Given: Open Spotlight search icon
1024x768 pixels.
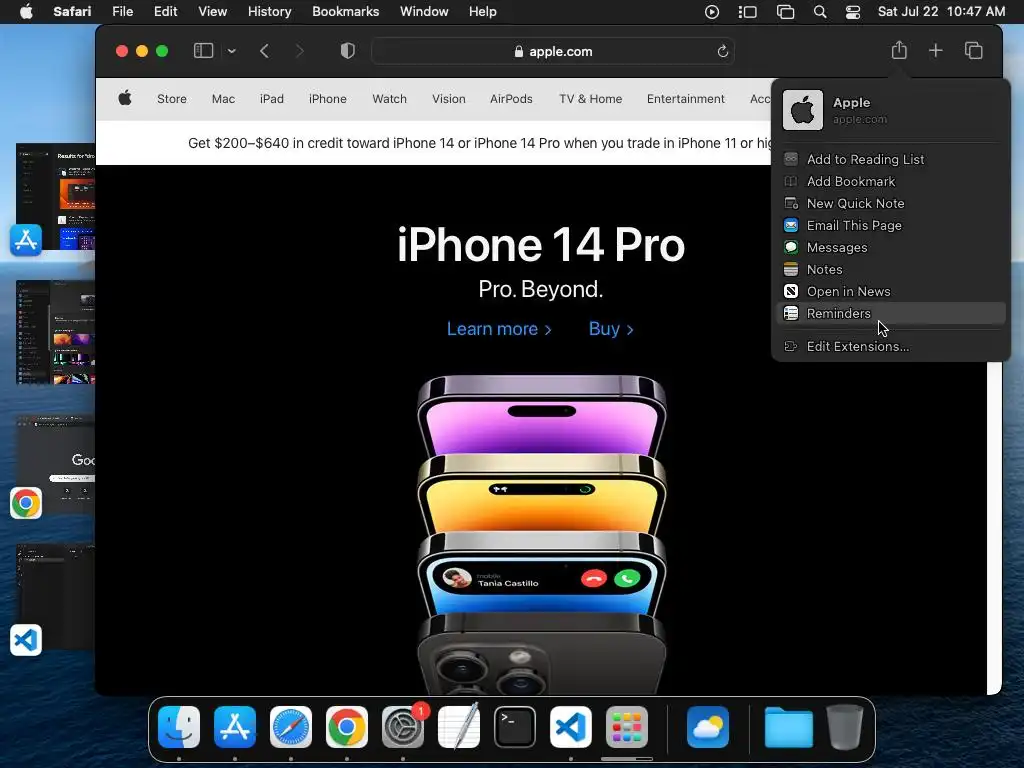Looking at the screenshot, I should (820, 12).
